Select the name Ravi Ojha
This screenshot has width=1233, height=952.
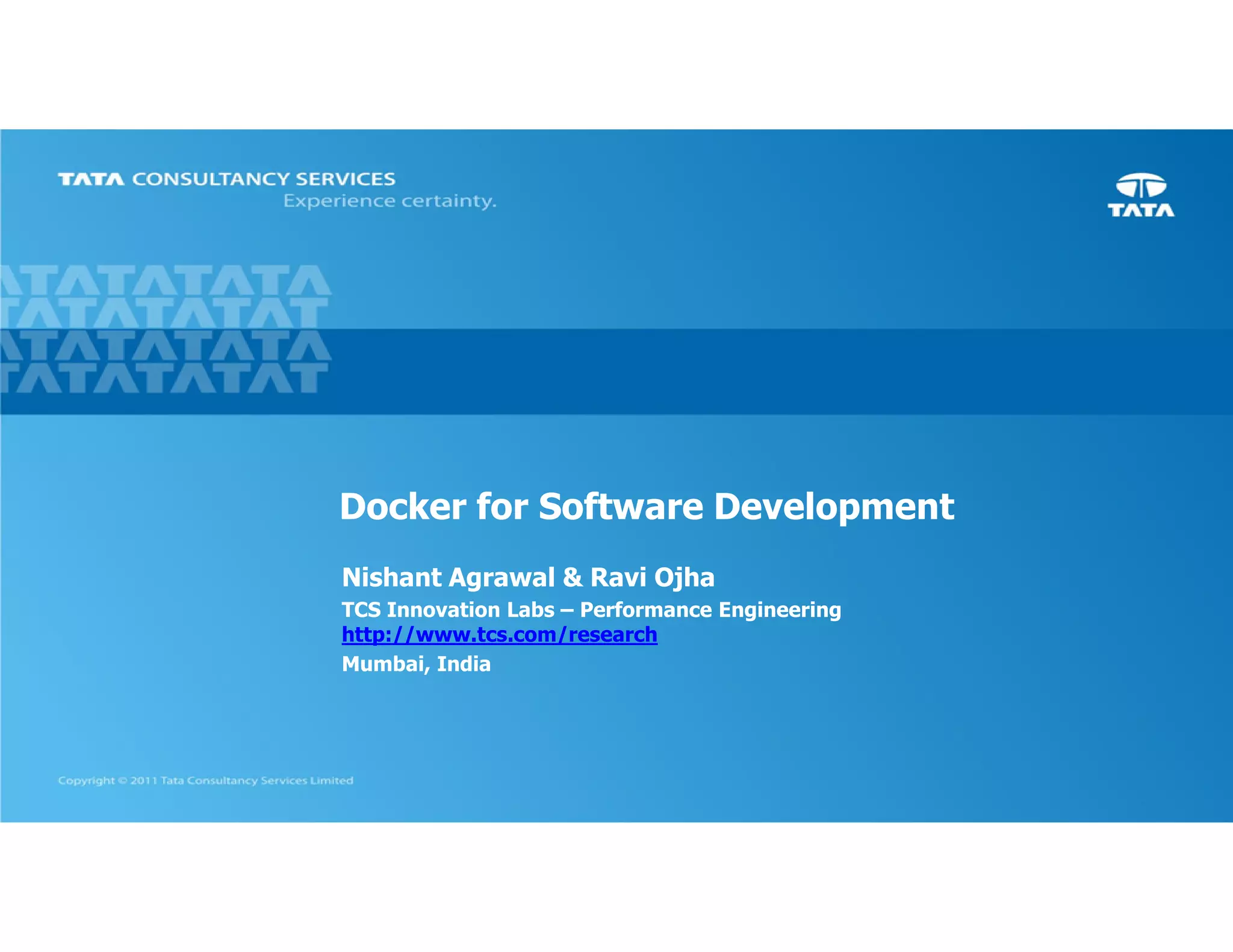[652, 578]
